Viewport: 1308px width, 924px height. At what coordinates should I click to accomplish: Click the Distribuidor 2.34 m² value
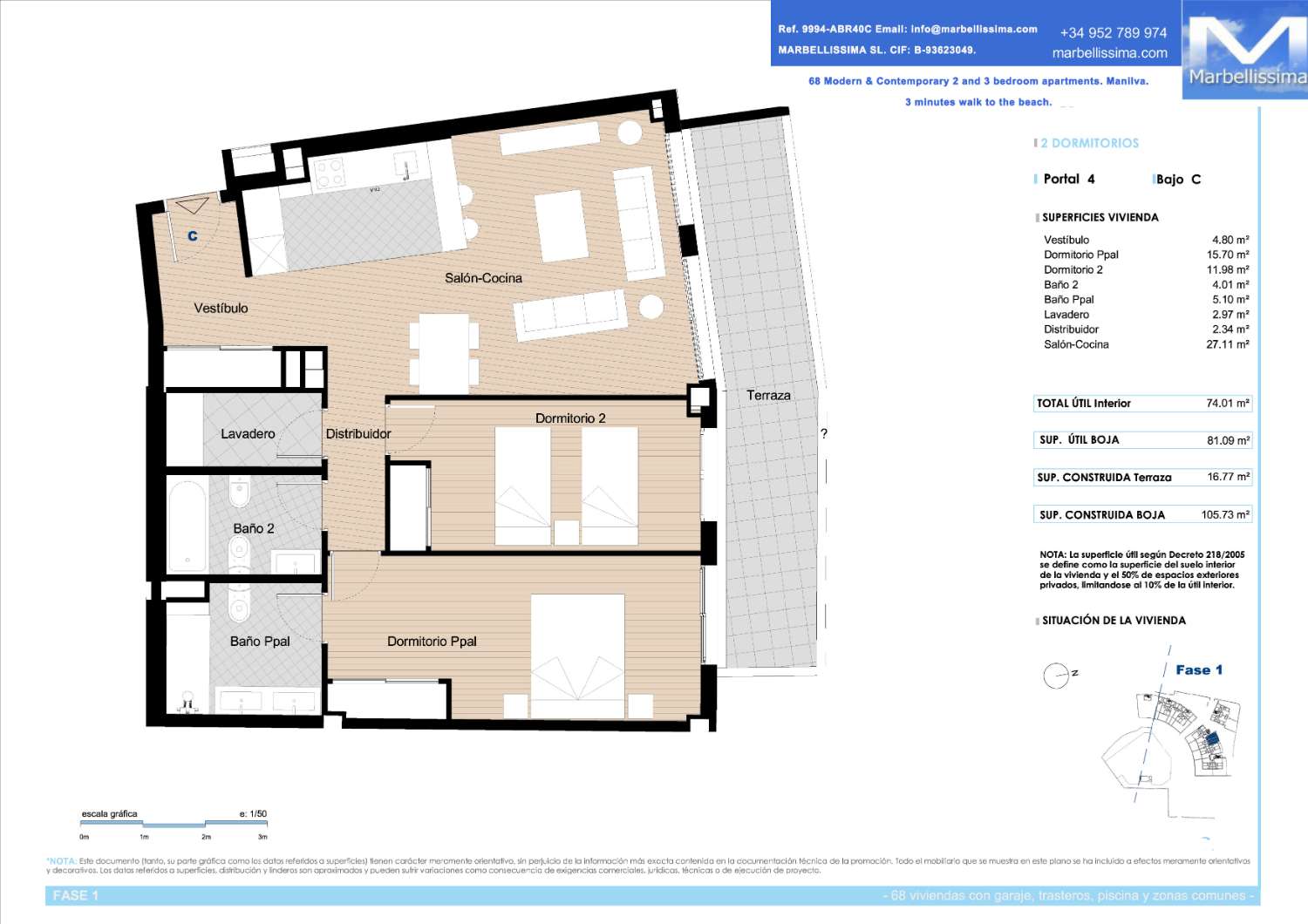pos(1230,329)
